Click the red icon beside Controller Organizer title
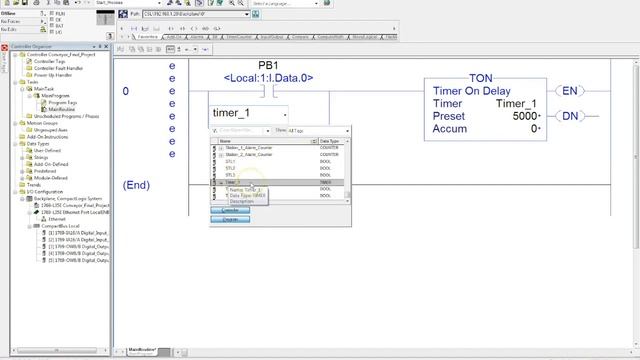This screenshot has height=360, width=640. tap(4, 47)
